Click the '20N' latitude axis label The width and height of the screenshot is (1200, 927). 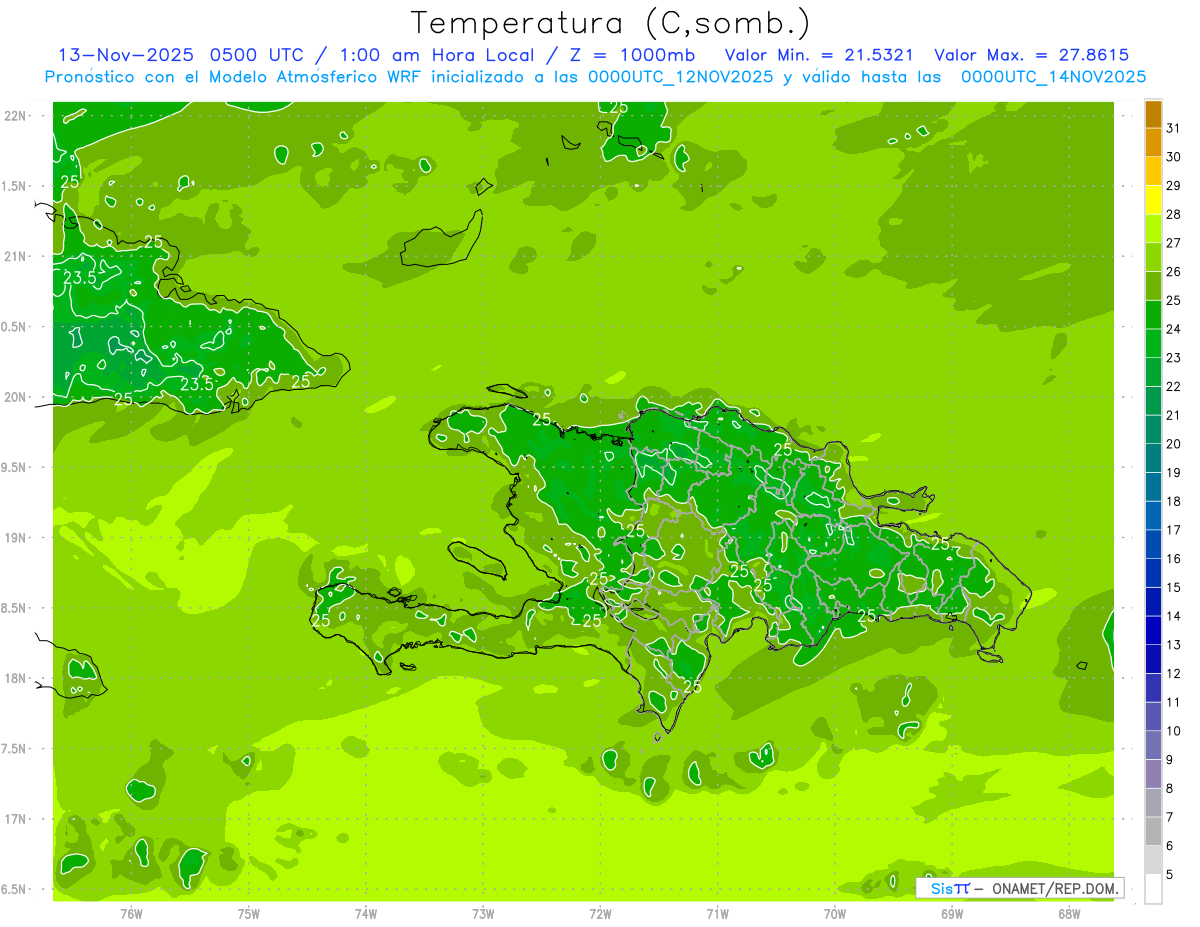(15, 398)
